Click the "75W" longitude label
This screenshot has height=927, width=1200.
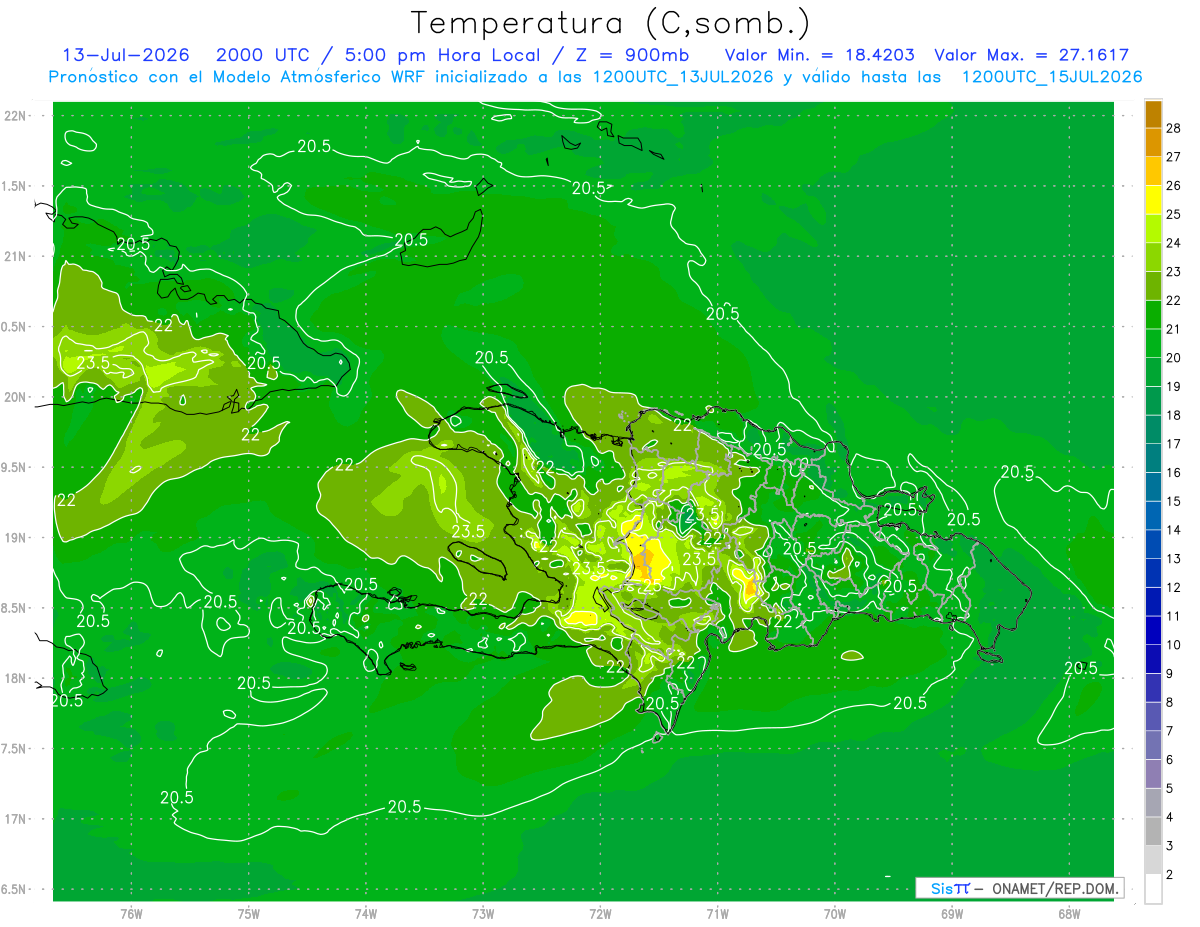pyautogui.click(x=249, y=913)
